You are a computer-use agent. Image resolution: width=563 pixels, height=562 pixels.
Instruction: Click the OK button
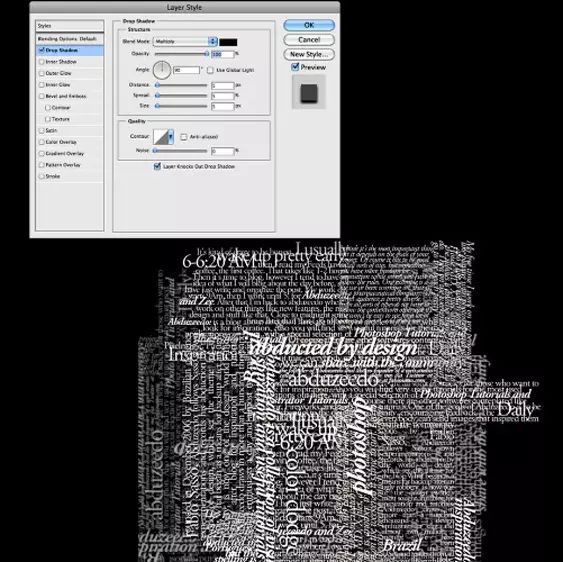pyautogui.click(x=309, y=25)
